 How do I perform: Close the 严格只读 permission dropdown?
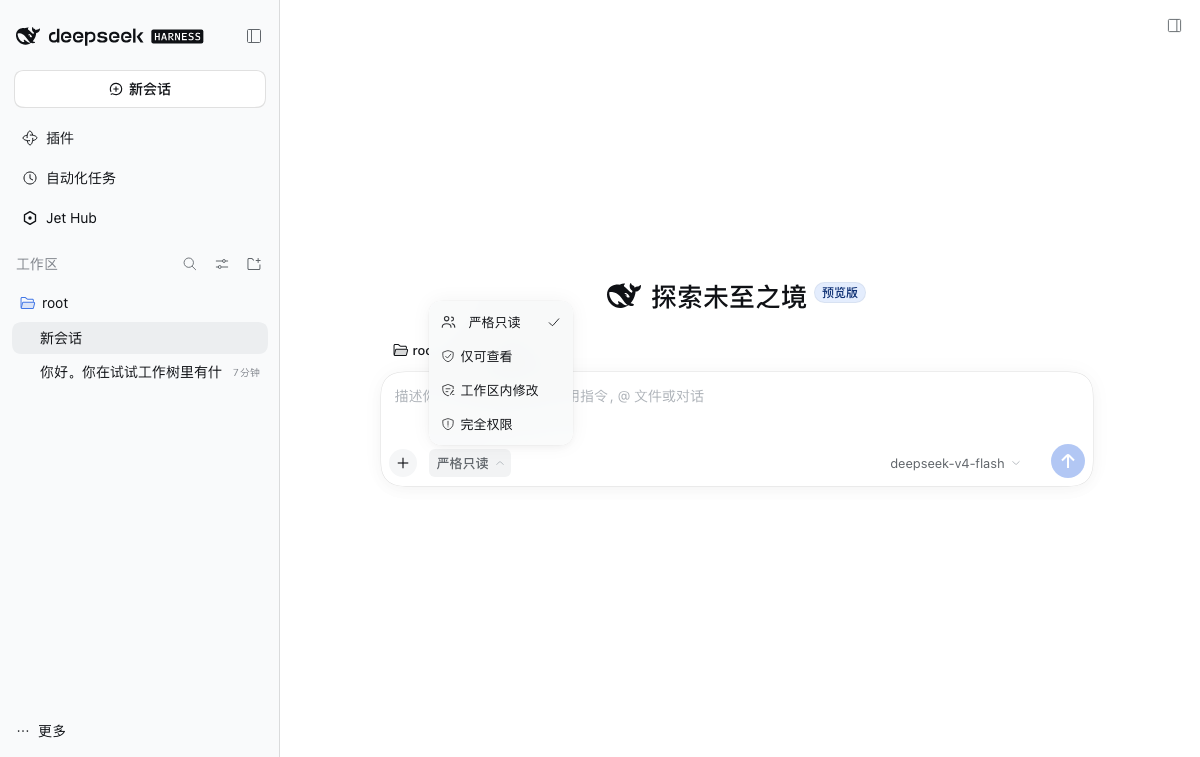[470, 463]
